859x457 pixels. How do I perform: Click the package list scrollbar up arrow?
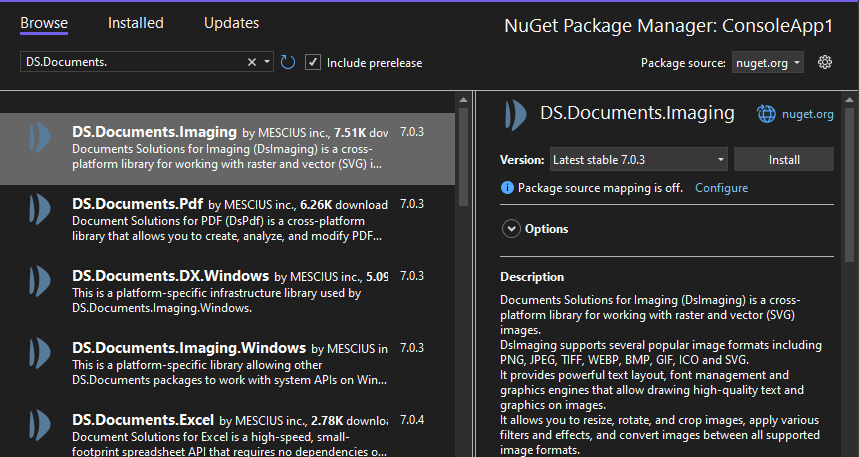coord(463,100)
